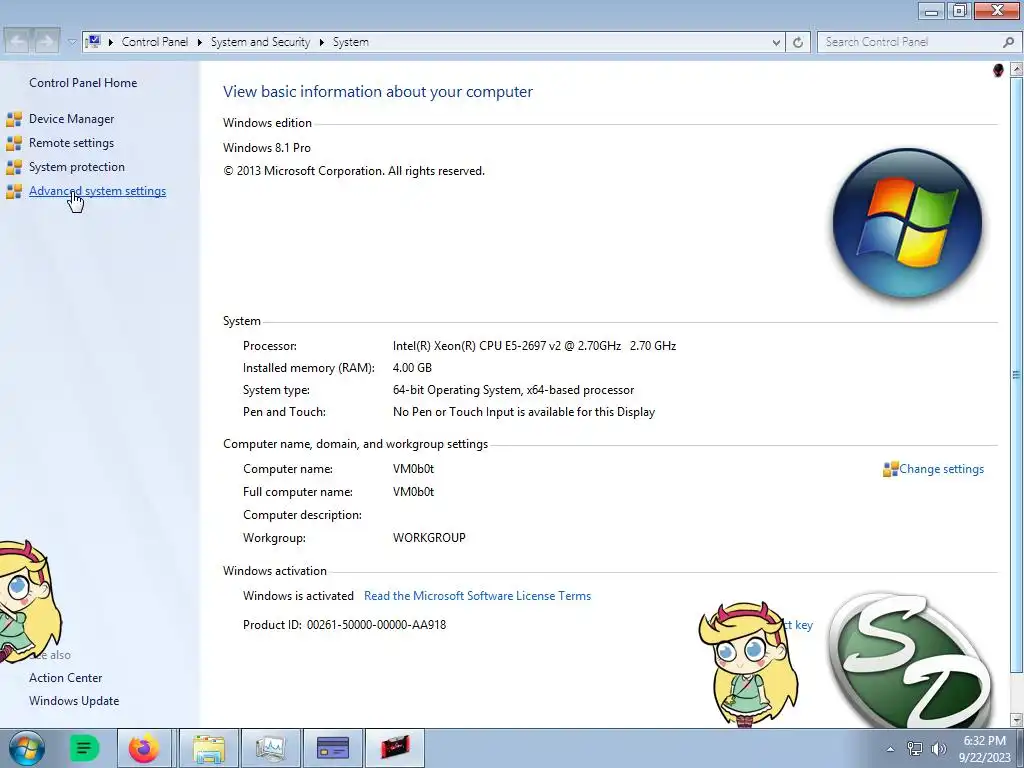Minimize the System window
Viewport: 1024px width, 768px height.
pyautogui.click(x=932, y=11)
